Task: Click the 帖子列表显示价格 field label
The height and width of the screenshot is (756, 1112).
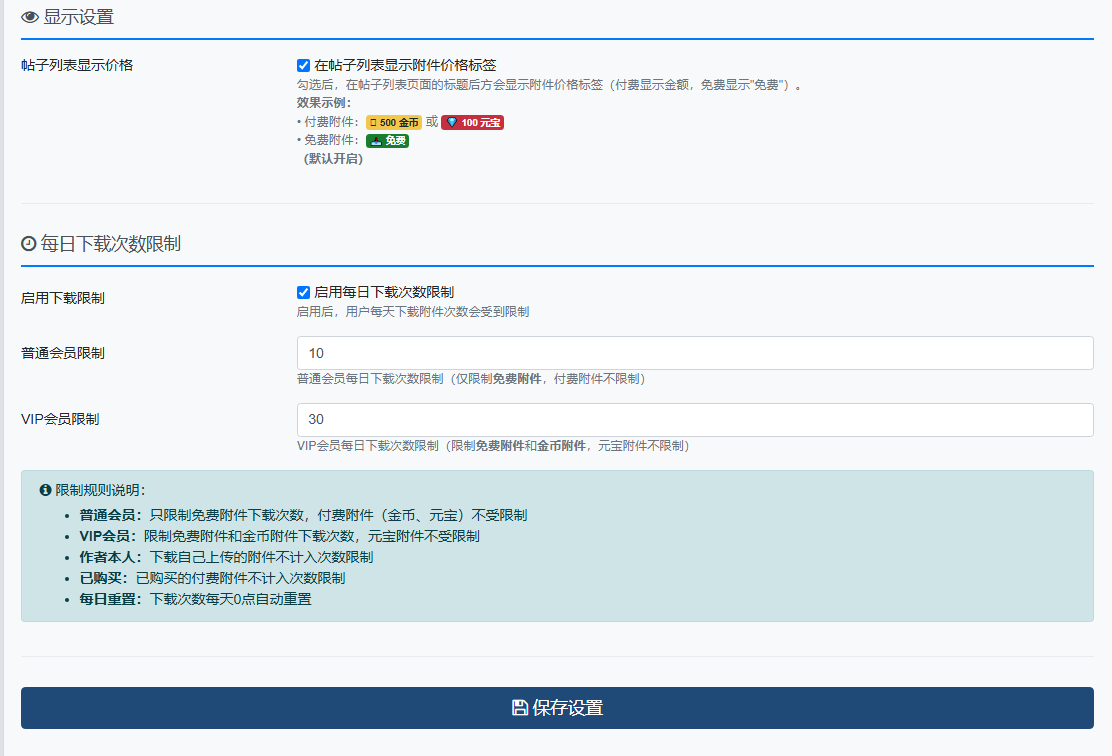Action: click(x=77, y=65)
